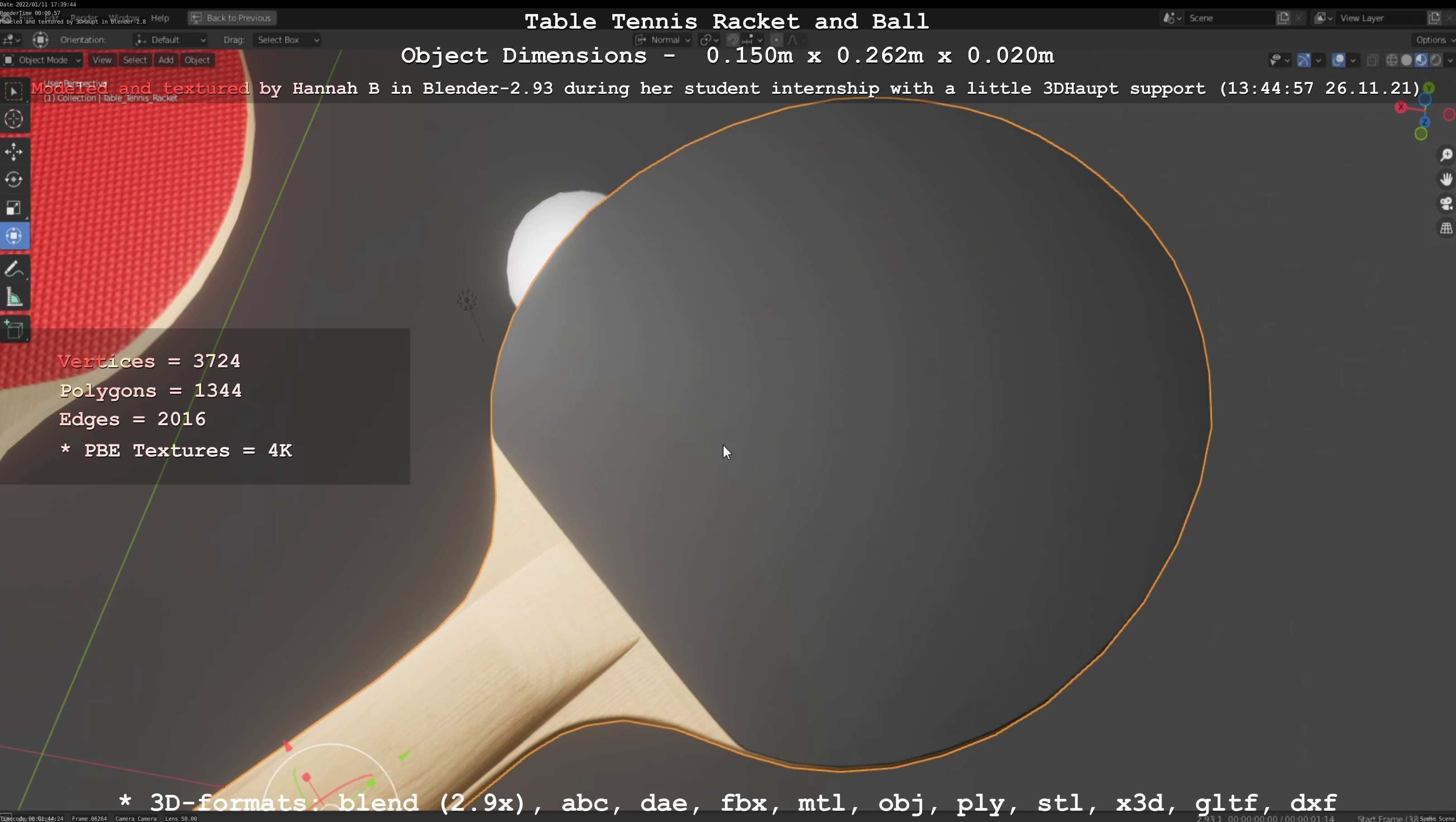Choose the Rotate tool
Viewport: 1456px width, 822px height.
click(14, 180)
